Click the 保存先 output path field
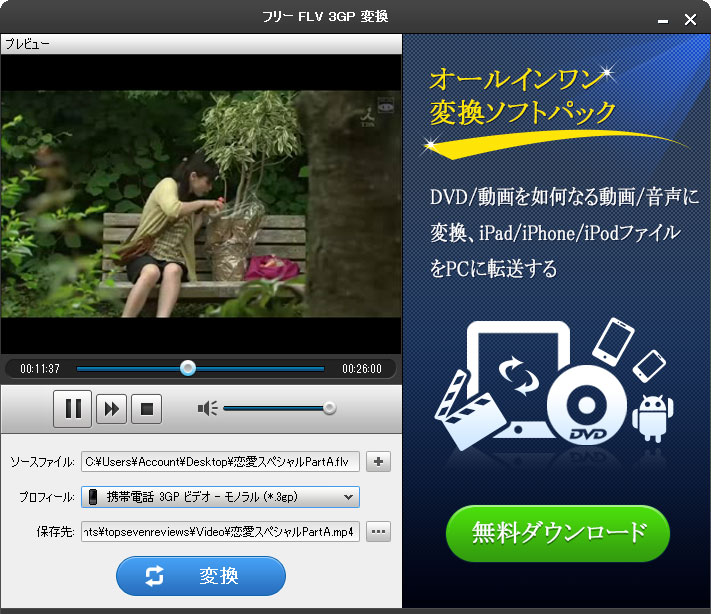This screenshot has height=614, width=711. coord(220,531)
